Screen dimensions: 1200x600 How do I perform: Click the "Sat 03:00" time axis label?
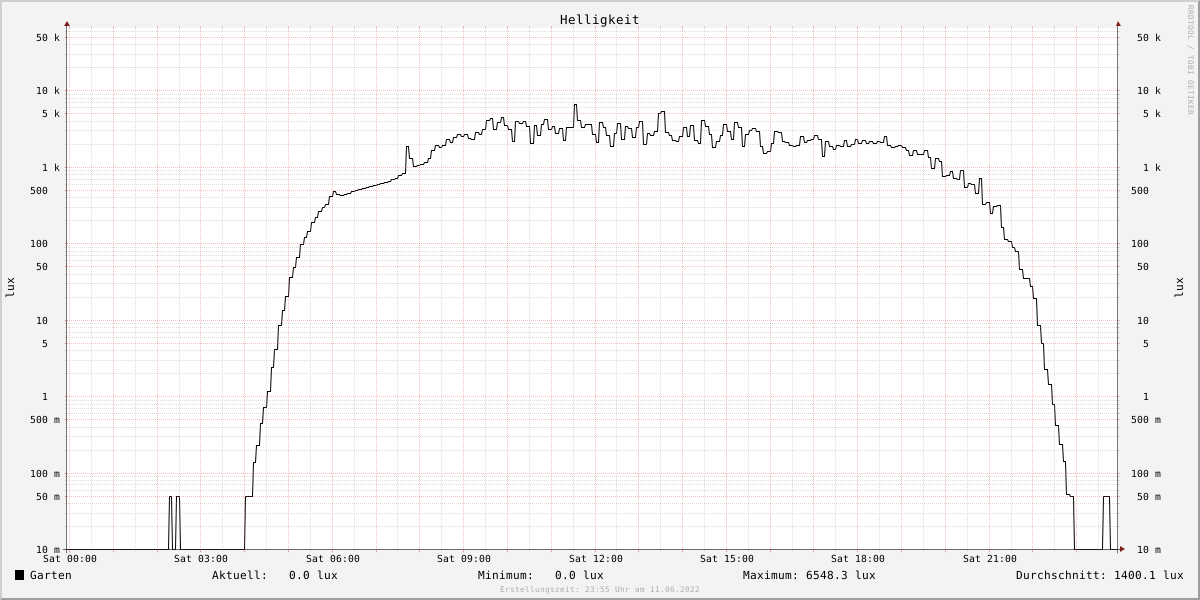pyautogui.click(x=201, y=559)
